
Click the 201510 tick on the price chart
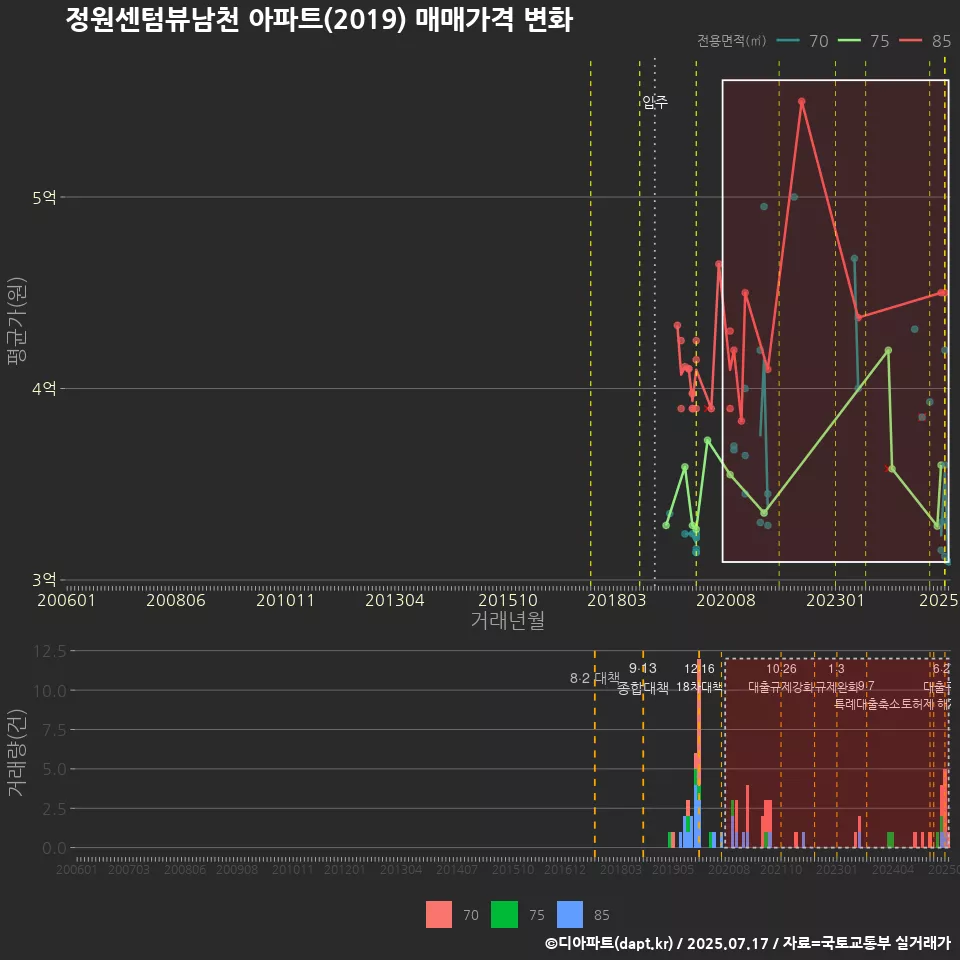click(x=508, y=600)
